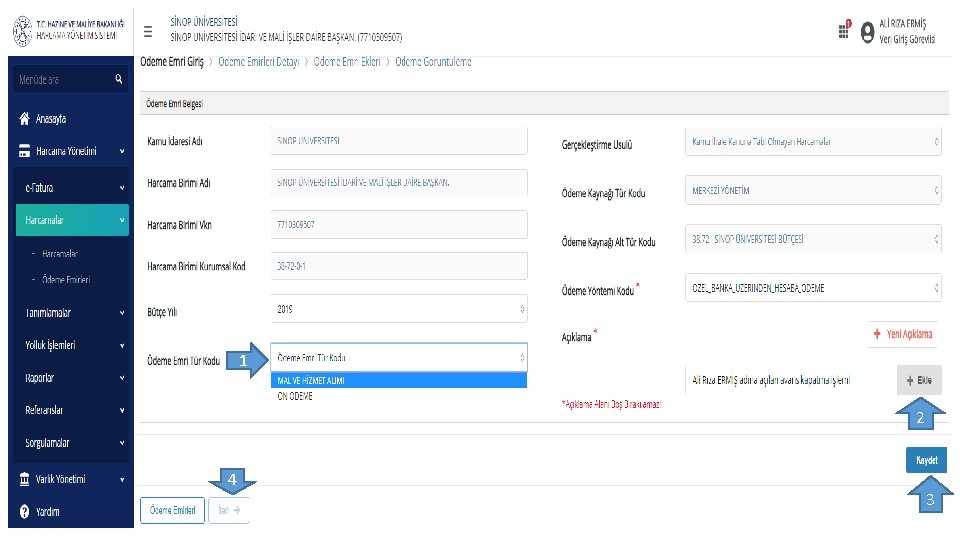Click the Harcama Birimi Adı field
The width and height of the screenshot is (960, 540).
coord(399,182)
